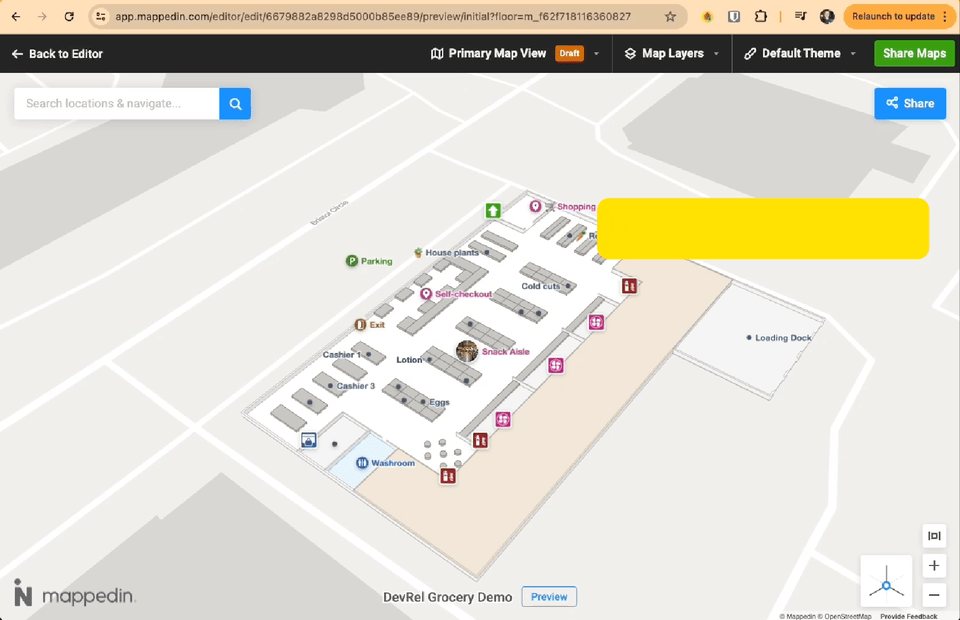
Task: Zoom out on the map
Action: (x=934, y=595)
